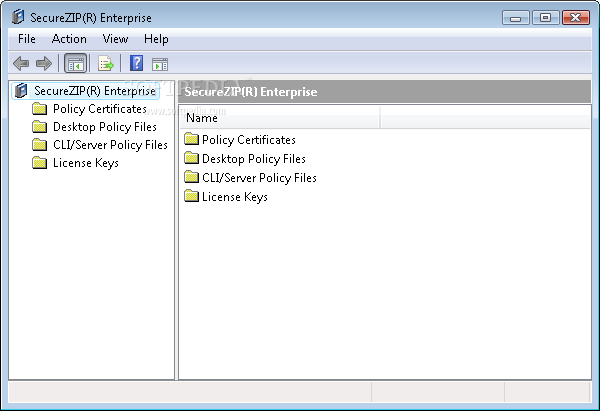The width and height of the screenshot is (600, 411).
Task: Click License Keys folder icon in list pane
Action: [x=191, y=196]
